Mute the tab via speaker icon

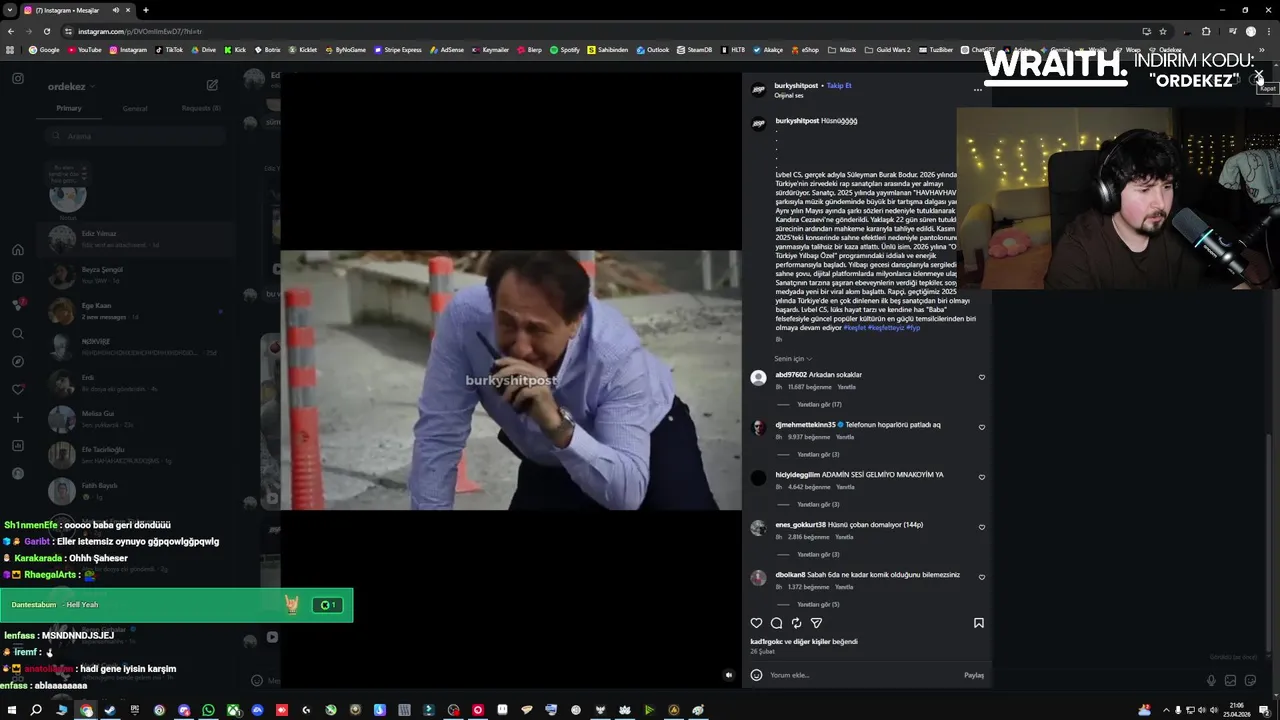coord(115,10)
